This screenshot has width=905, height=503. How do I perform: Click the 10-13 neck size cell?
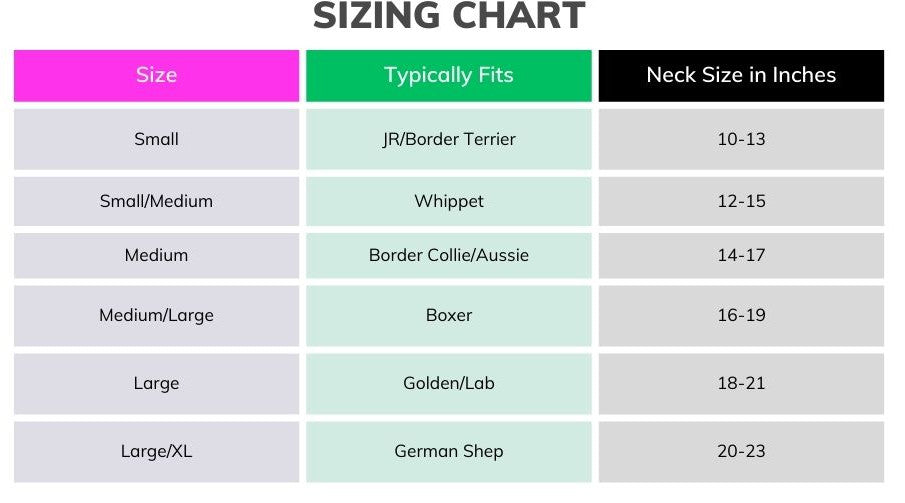[x=741, y=139]
